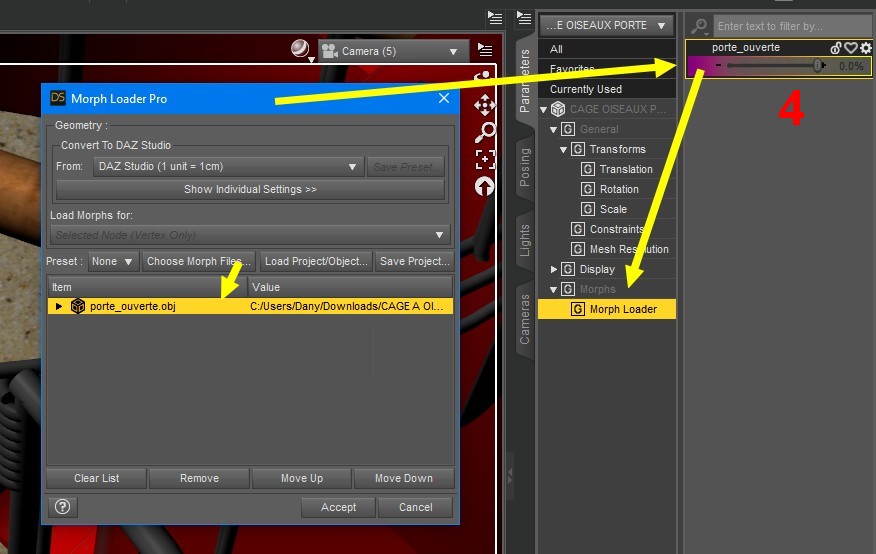Open the pane options menu left of Parameters
This screenshot has height=554, width=876.
pyautogui.click(x=495, y=18)
